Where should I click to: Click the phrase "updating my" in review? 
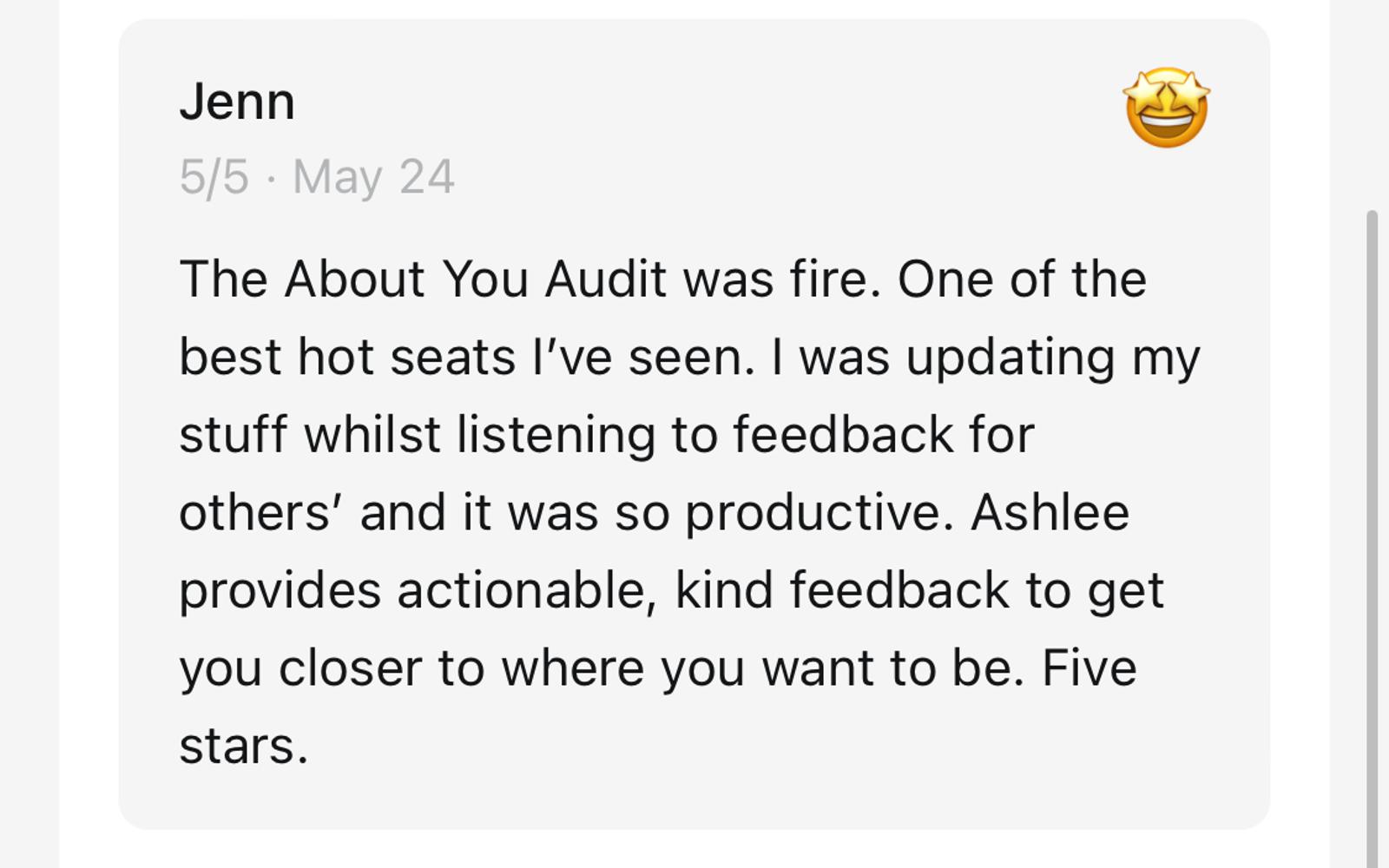click(x=1052, y=358)
